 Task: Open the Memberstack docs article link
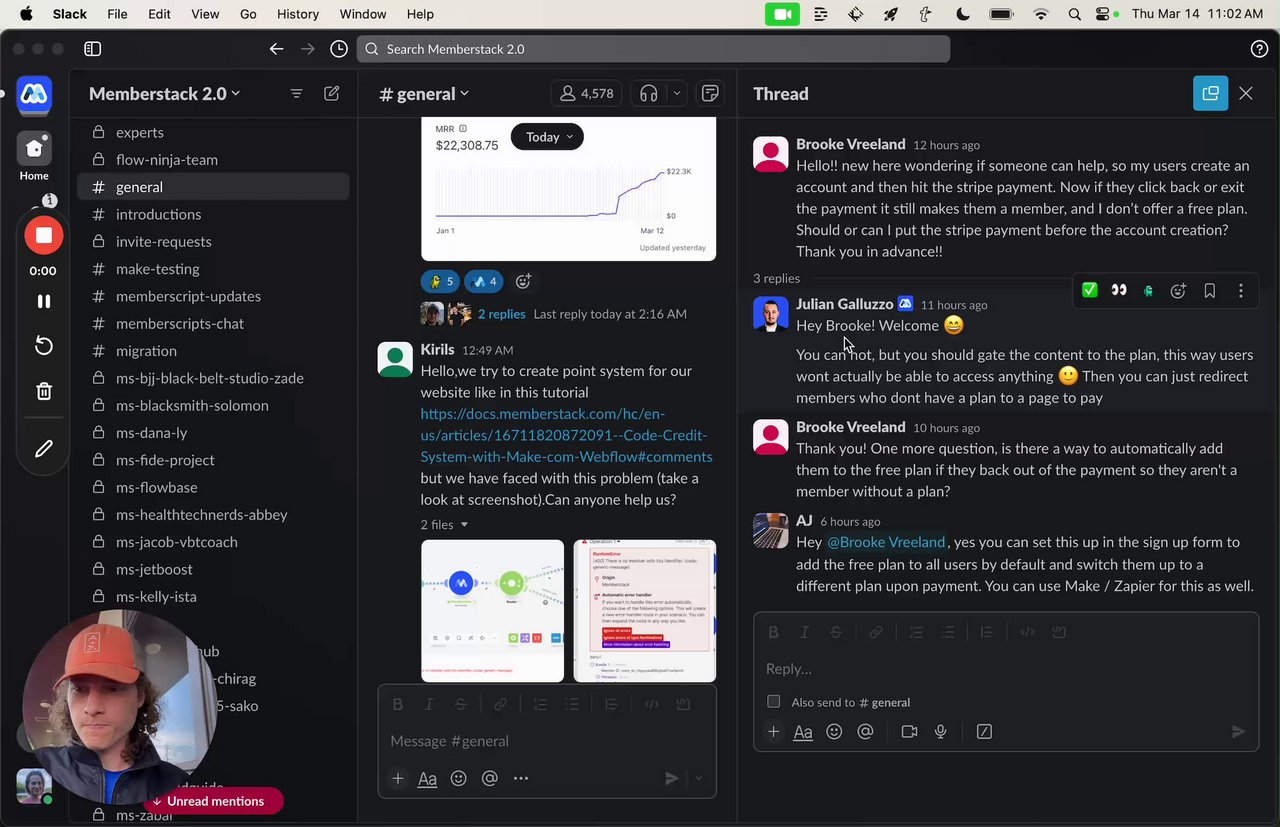[566, 435]
